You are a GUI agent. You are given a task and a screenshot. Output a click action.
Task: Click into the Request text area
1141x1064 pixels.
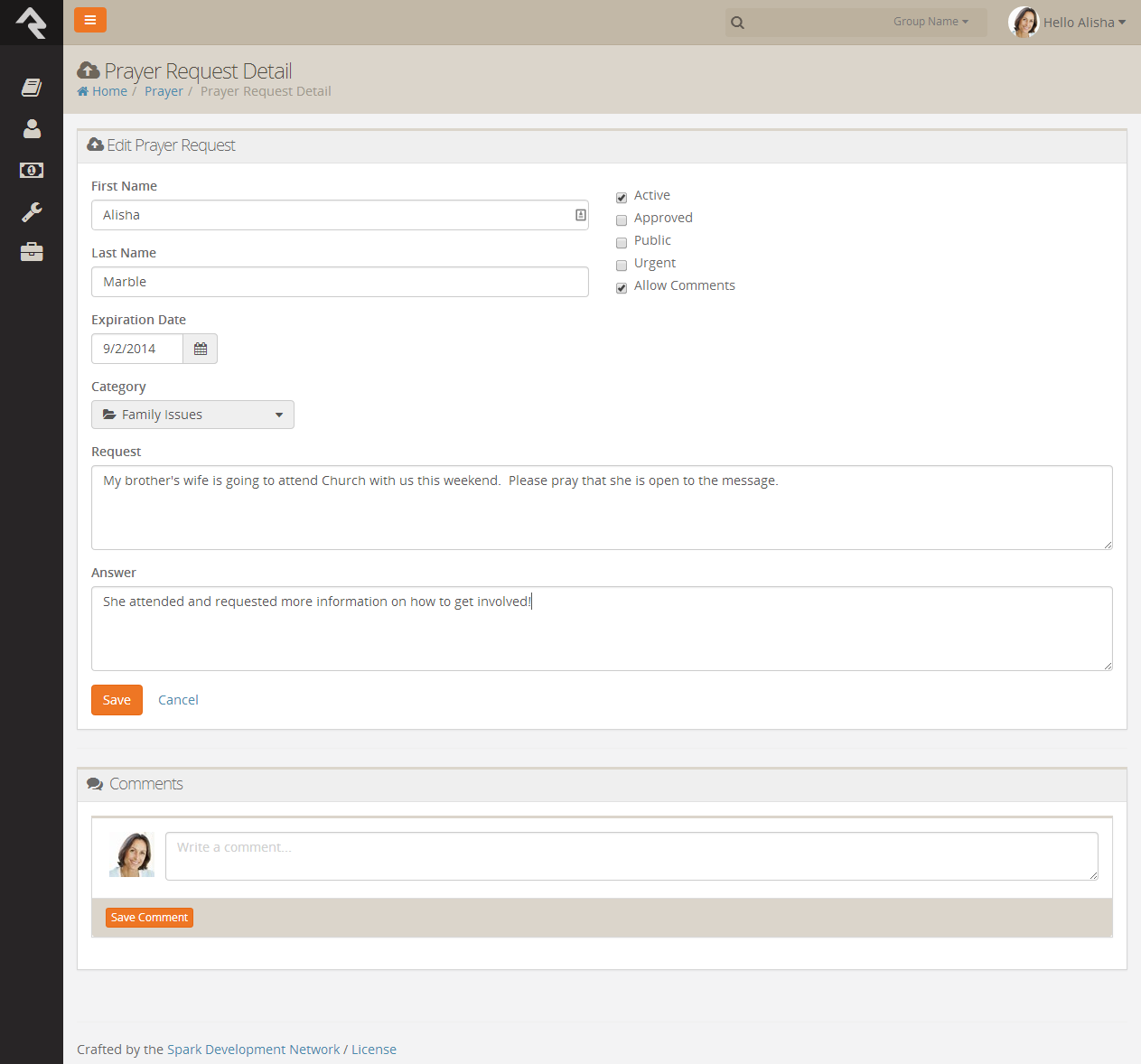click(602, 508)
